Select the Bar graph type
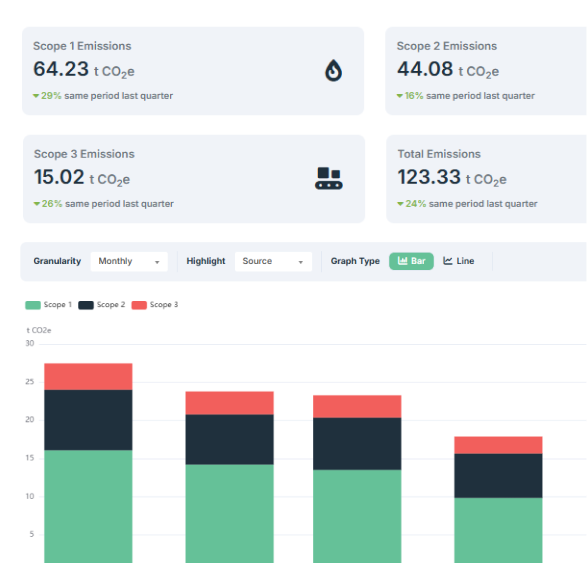This screenshot has height=564, width=587. (x=411, y=261)
